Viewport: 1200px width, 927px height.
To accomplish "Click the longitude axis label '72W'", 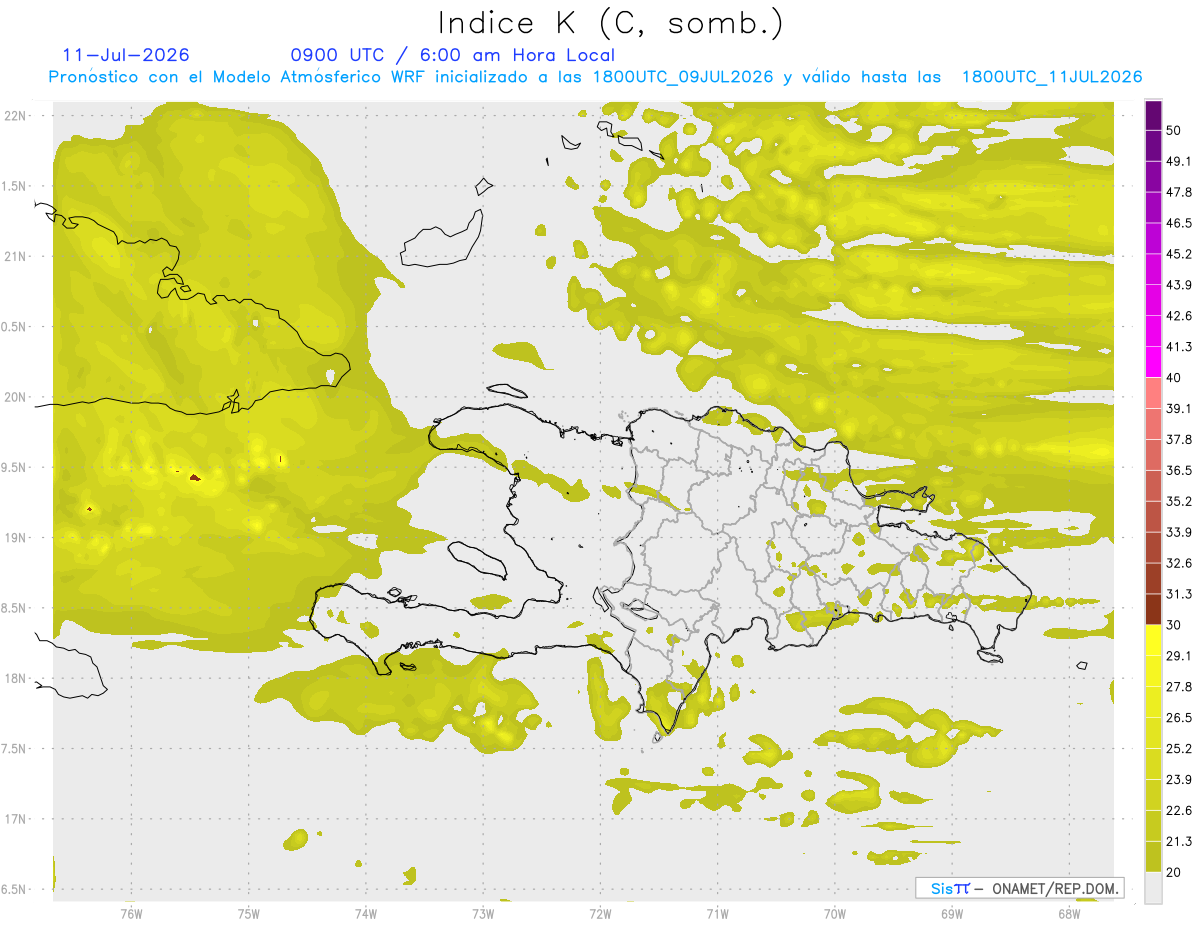I will pyautogui.click(x=601, y=914).
